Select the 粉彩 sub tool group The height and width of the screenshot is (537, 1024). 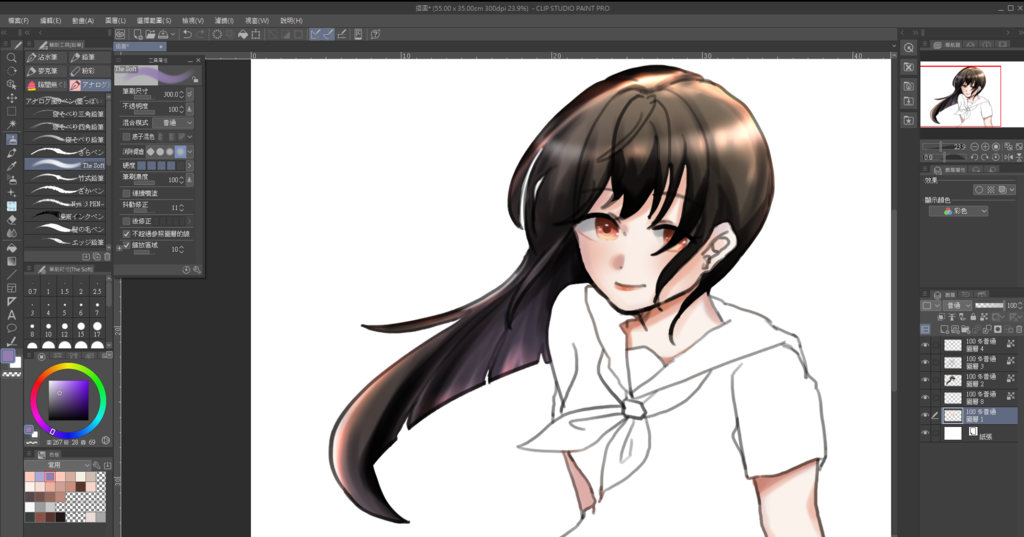pos(89,71)
